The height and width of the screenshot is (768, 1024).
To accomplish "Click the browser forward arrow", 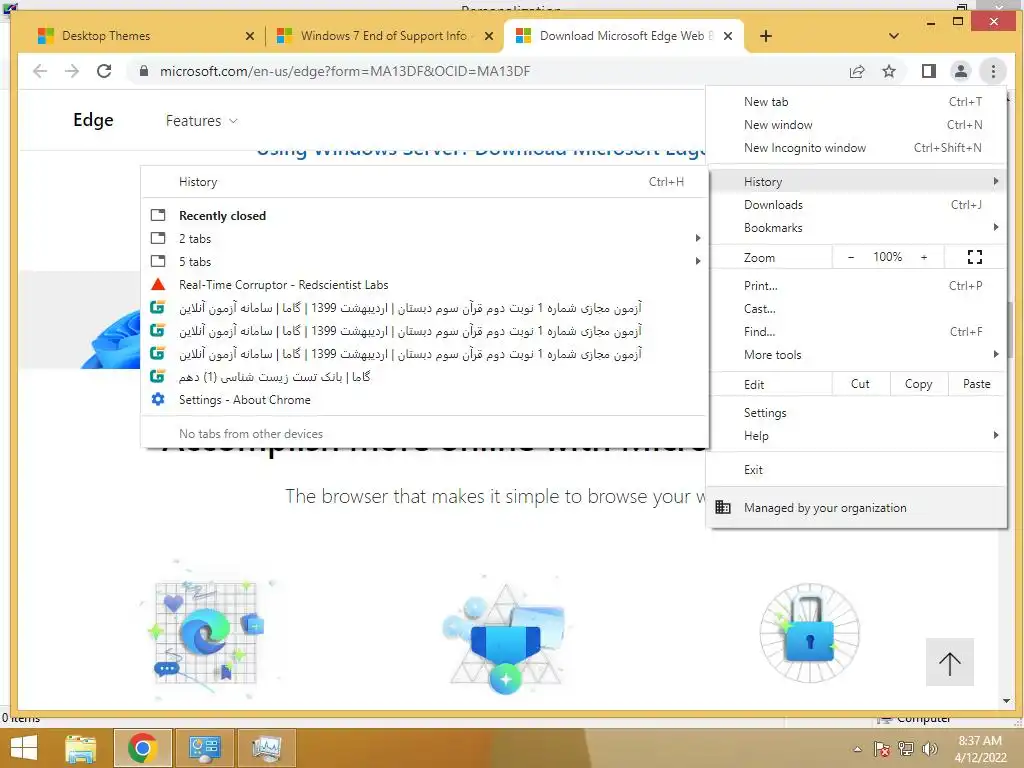I will point(72,71).
